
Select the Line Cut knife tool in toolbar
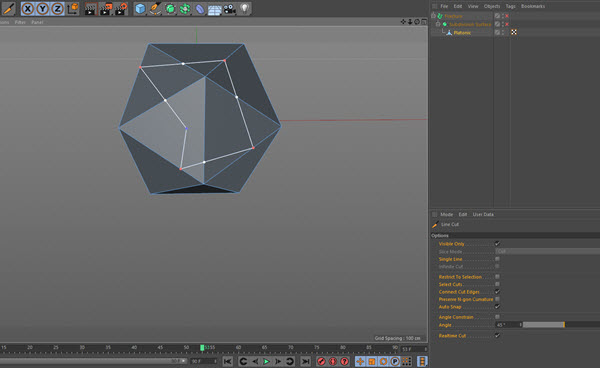(x=8, y=8)
